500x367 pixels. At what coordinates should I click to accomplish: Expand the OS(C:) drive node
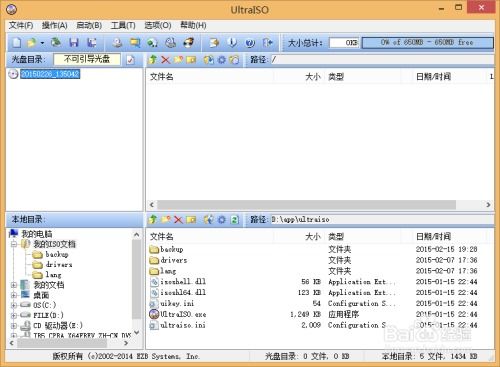(14, 305)
